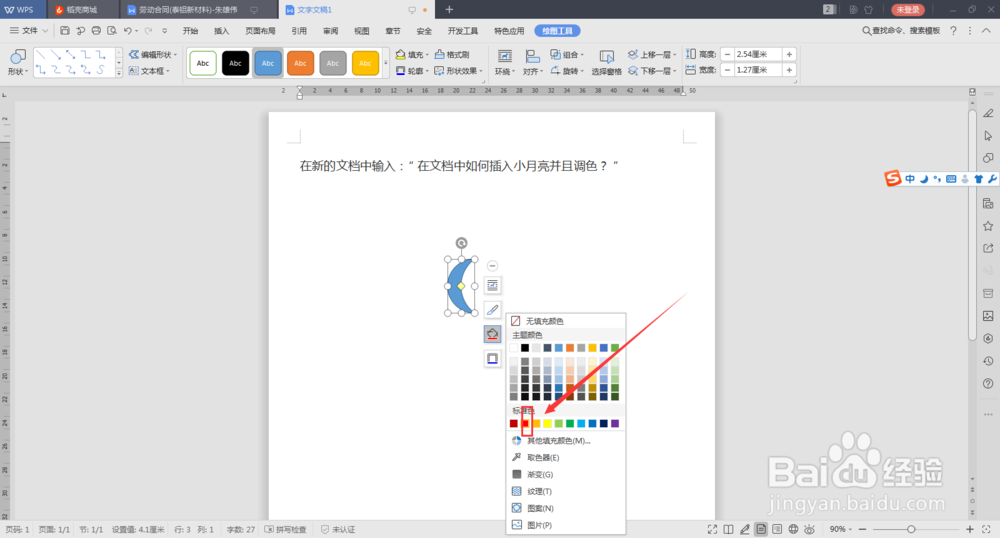This screenshot has height=538, width=1000.
Task: Click the Redo arrow icon
Action: (x=149, y=31)
